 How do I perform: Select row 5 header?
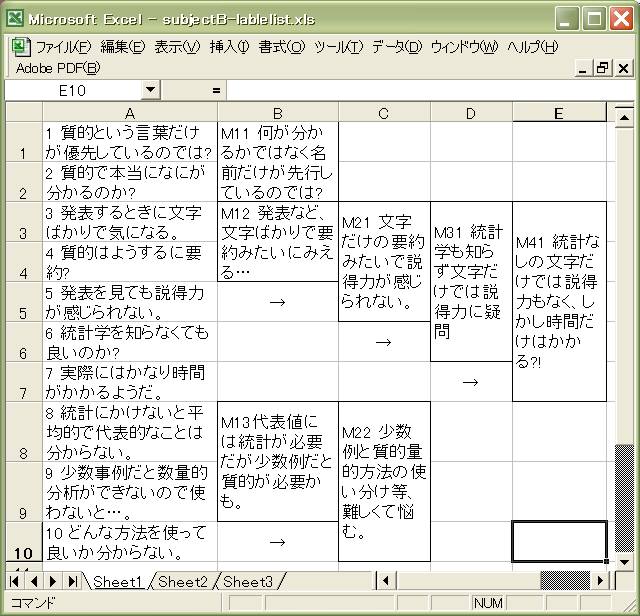[x=23, y=302]
